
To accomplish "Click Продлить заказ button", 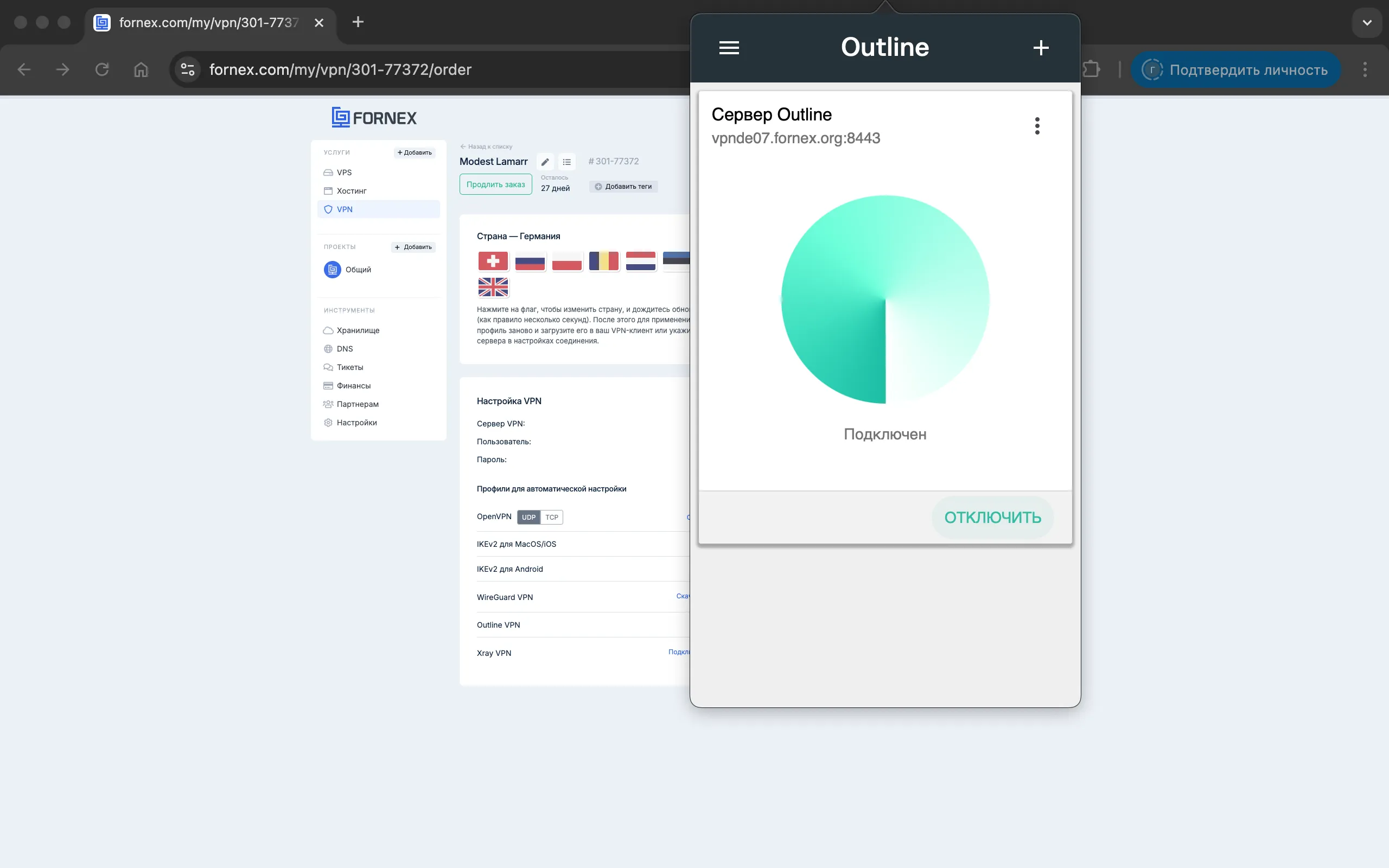I will point(495,184).
